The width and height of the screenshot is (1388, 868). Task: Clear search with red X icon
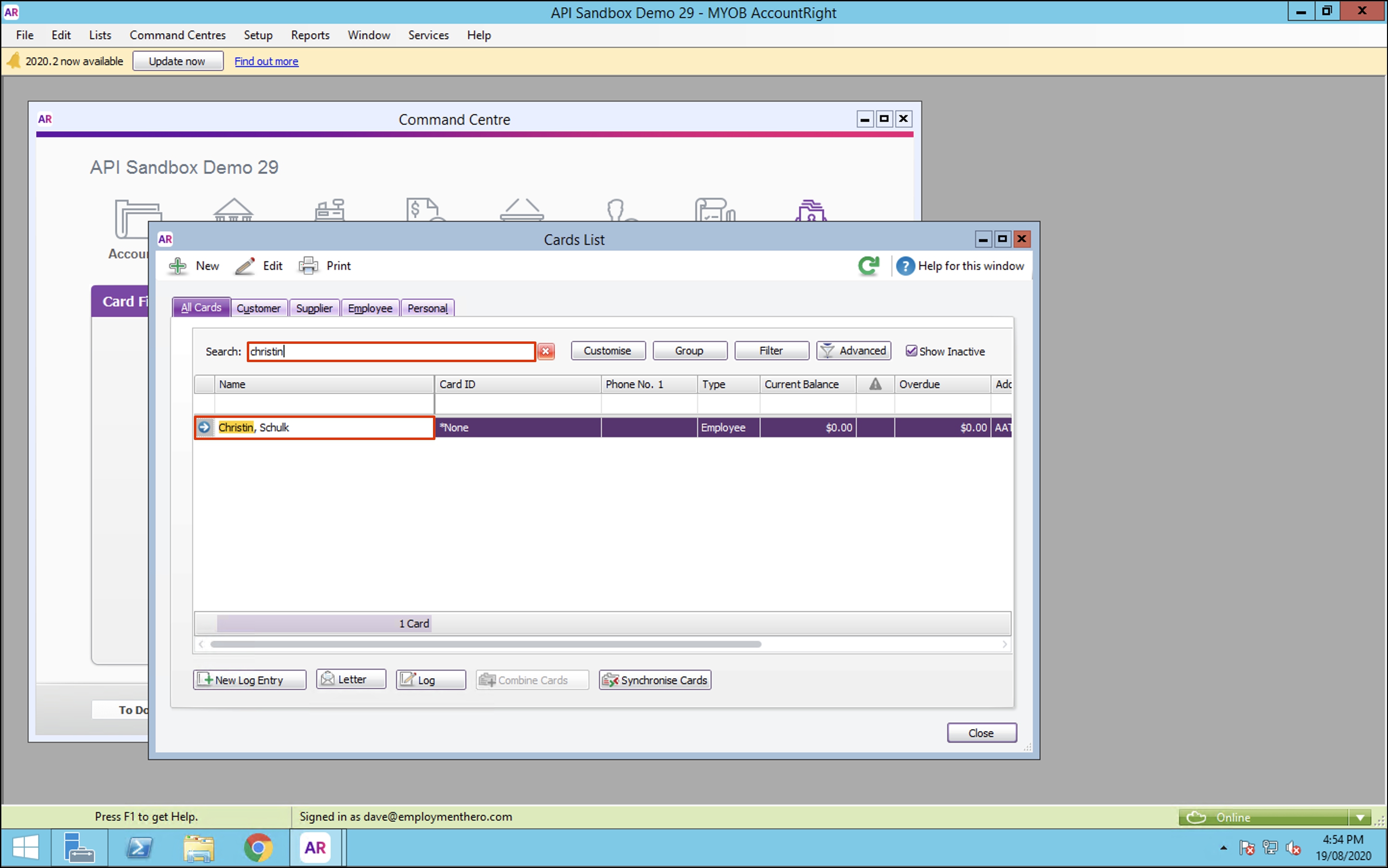click(546, 352)
